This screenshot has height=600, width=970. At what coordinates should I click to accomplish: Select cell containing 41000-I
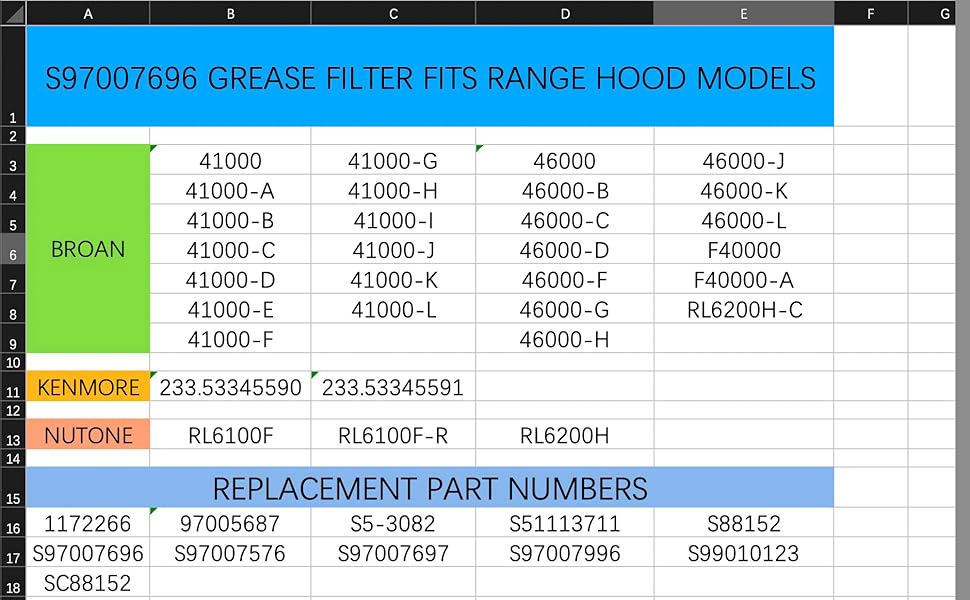point(393,220)
